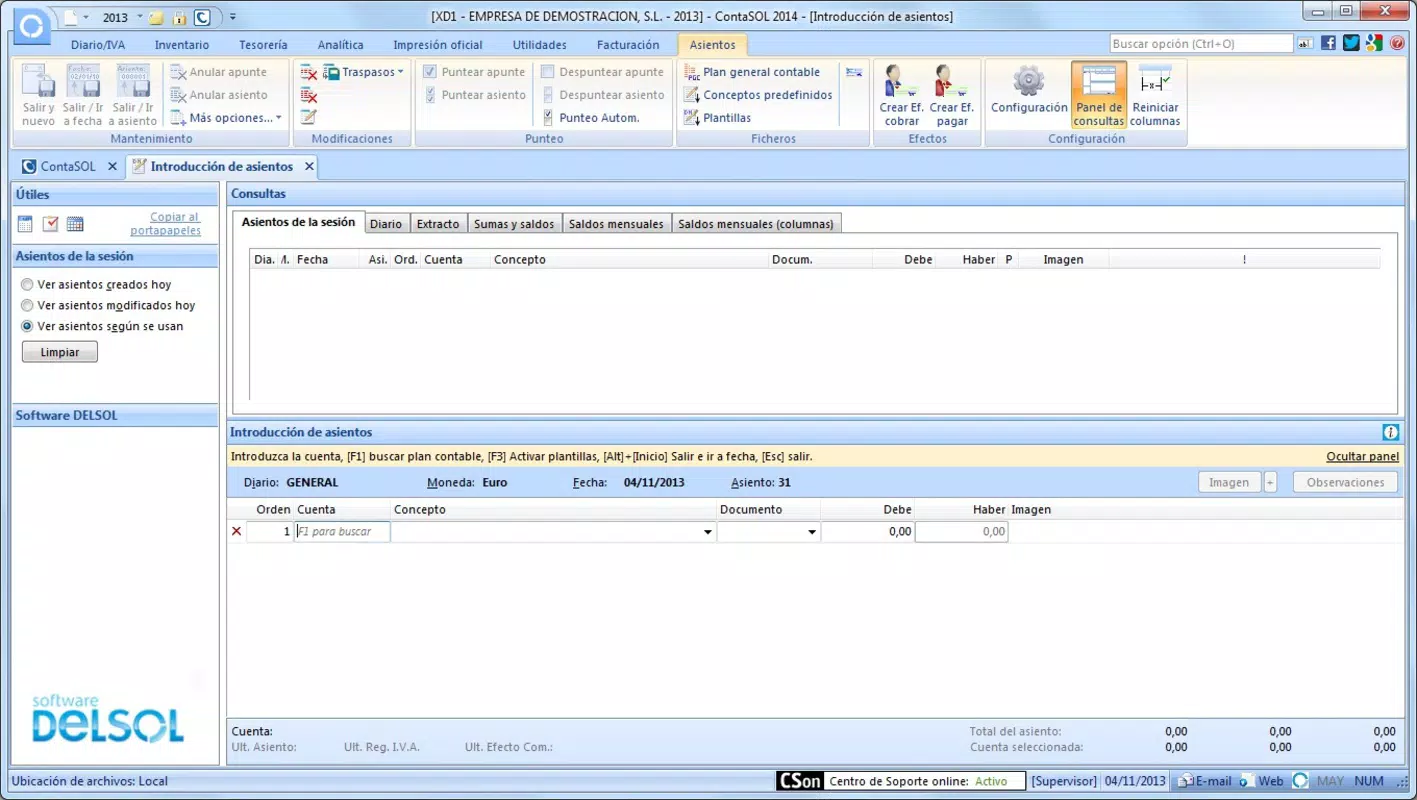This screenshot has height=800, width=1417.
Task: Open Plan general contable
Action: pyautogui.click(x=752, y=72)
